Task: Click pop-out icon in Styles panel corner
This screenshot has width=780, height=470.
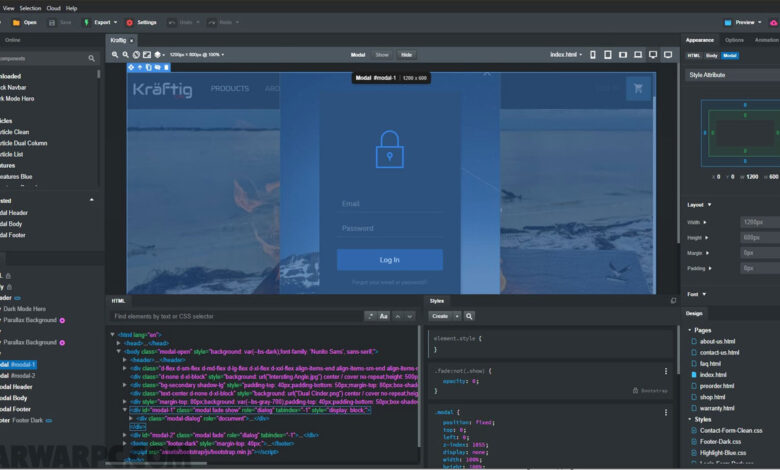Action: click(673, 300)
